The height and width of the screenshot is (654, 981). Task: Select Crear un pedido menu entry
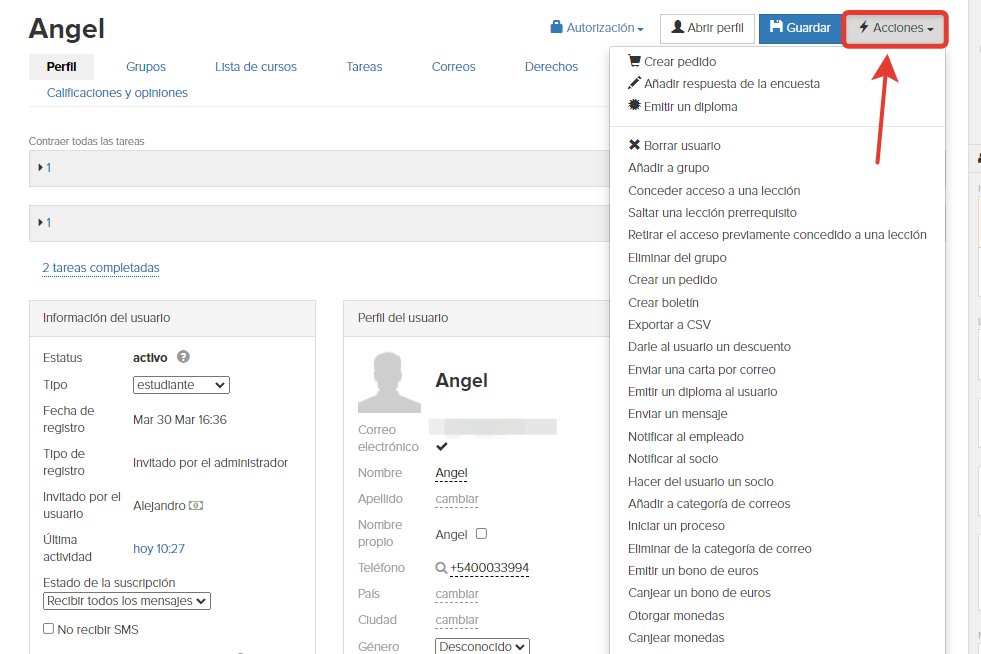pyautogui.click(x=673, y=280)
